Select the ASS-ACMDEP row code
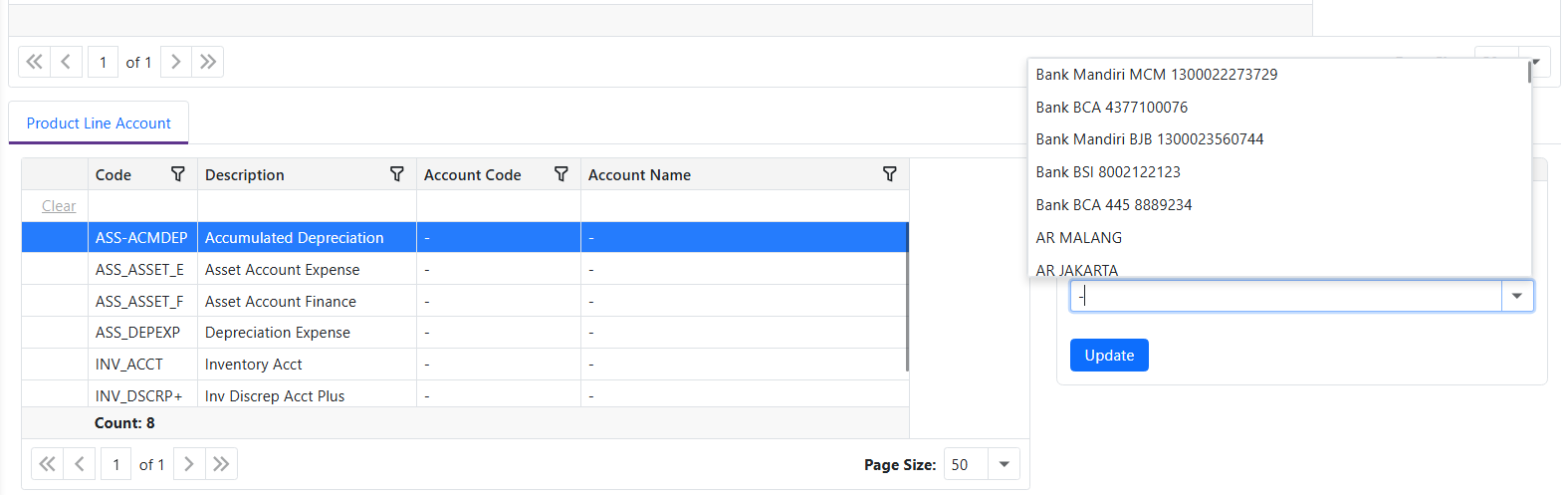Image resolution: width=1568 pixels, height=495 pixels. pos(142,238)
